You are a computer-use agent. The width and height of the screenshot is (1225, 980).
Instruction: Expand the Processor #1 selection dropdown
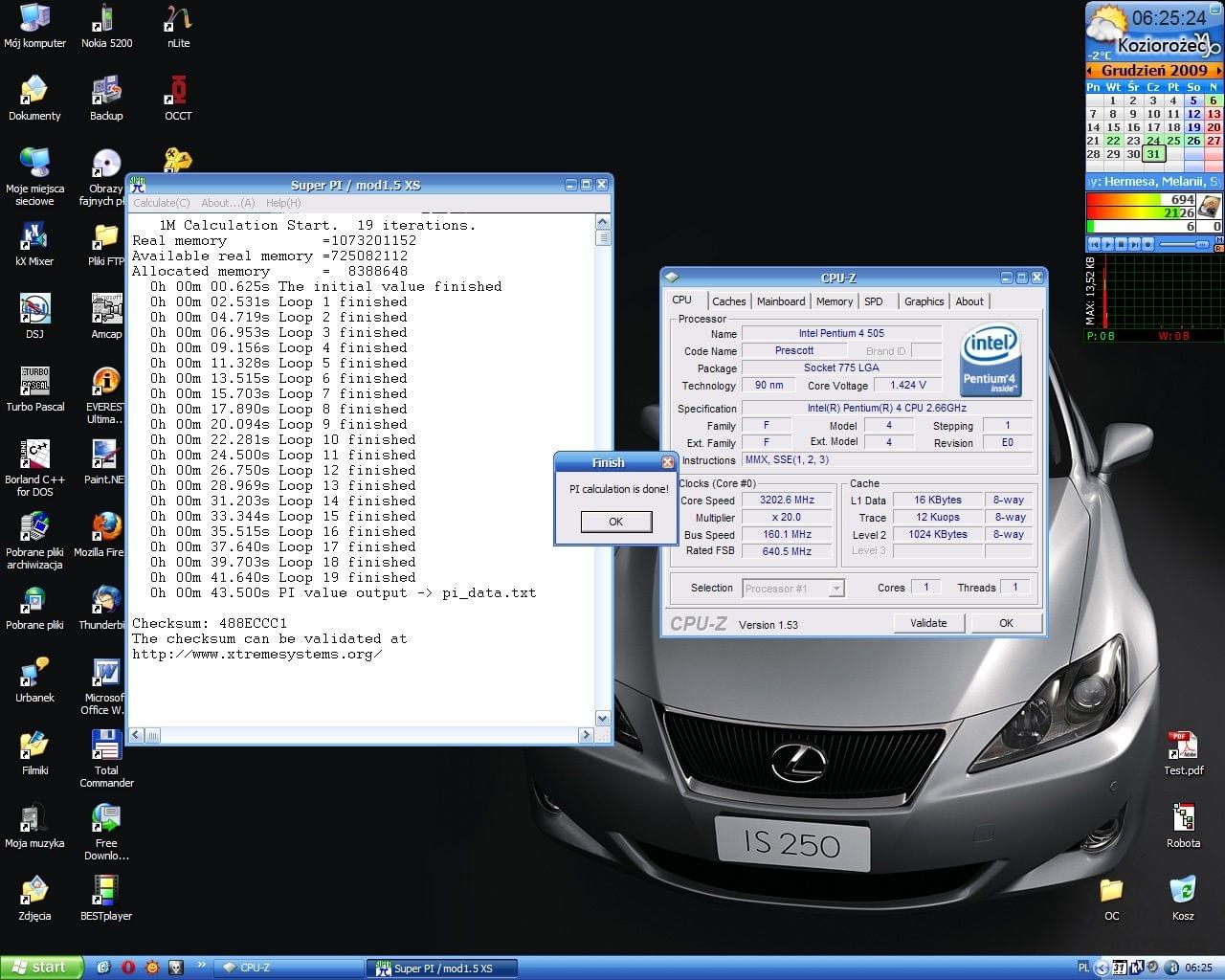point(837,589)
